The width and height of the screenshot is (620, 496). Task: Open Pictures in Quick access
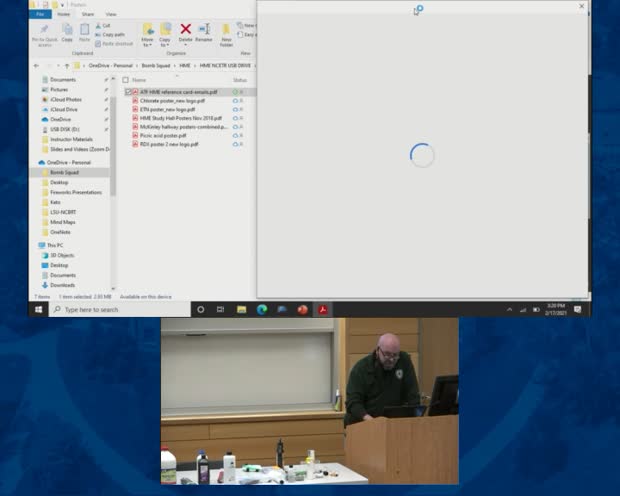[x=59, y=89]
